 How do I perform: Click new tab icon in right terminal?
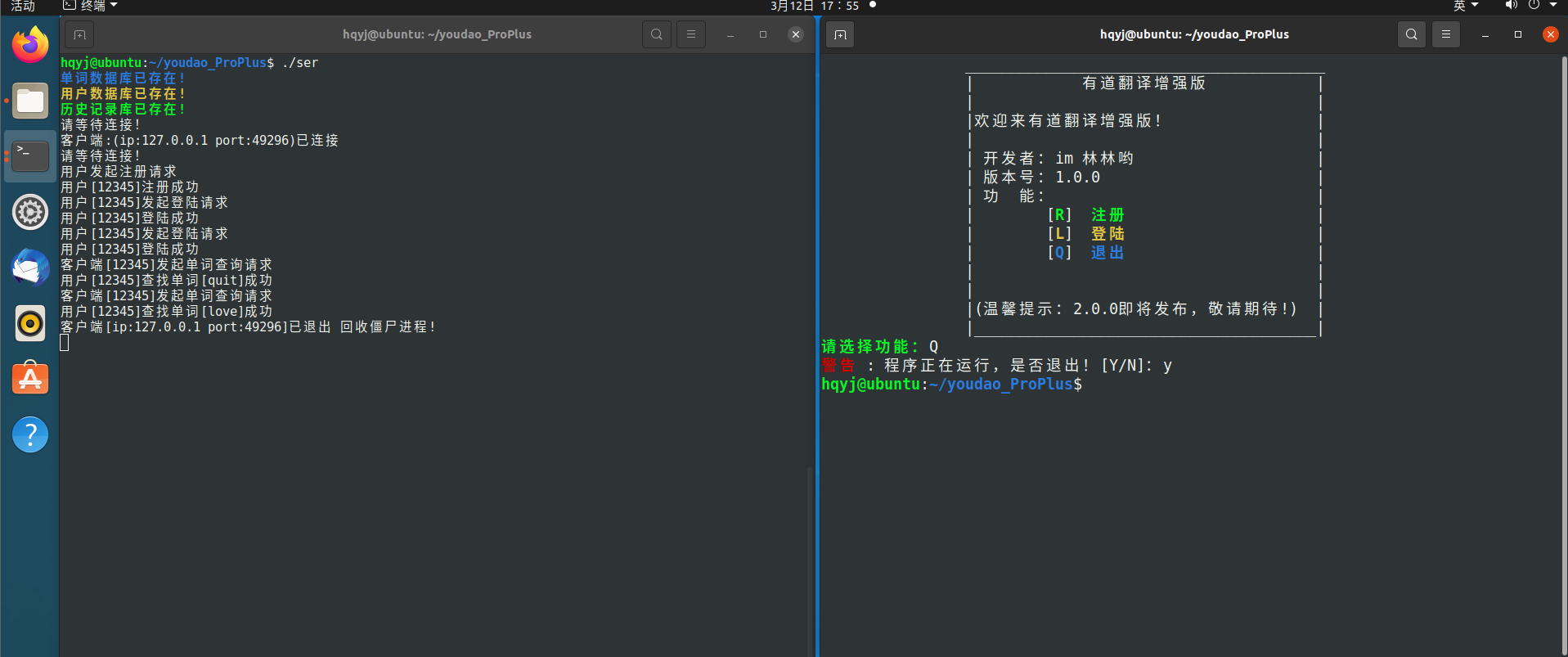[840, 34]
